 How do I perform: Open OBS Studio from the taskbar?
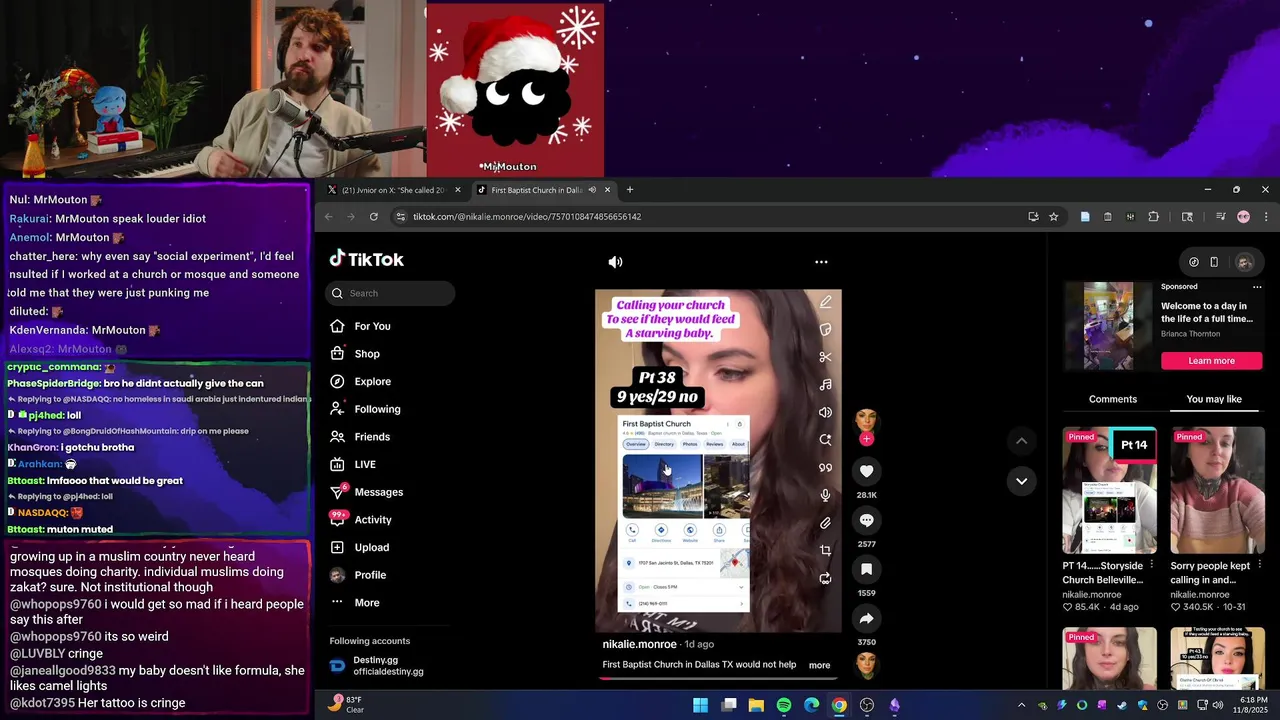coord(866,705)
